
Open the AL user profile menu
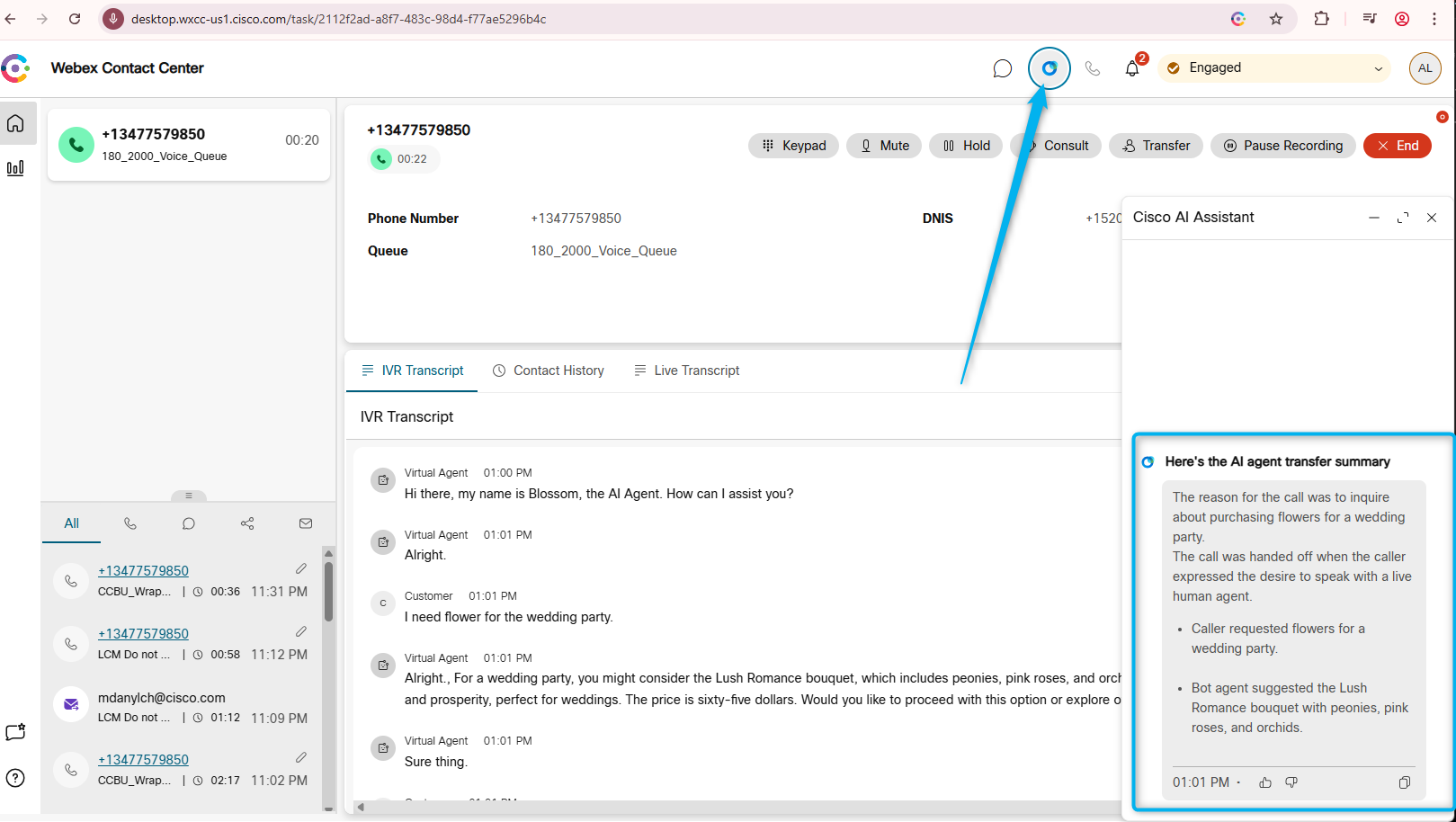pyautogui.click(x=1425, y=68)
